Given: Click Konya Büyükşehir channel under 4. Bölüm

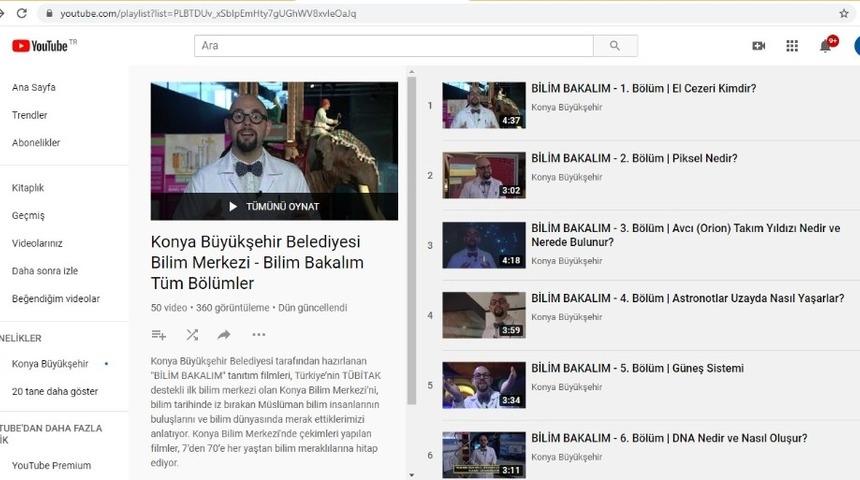Looking at the screenshot, I should click(x=567, y=317).
